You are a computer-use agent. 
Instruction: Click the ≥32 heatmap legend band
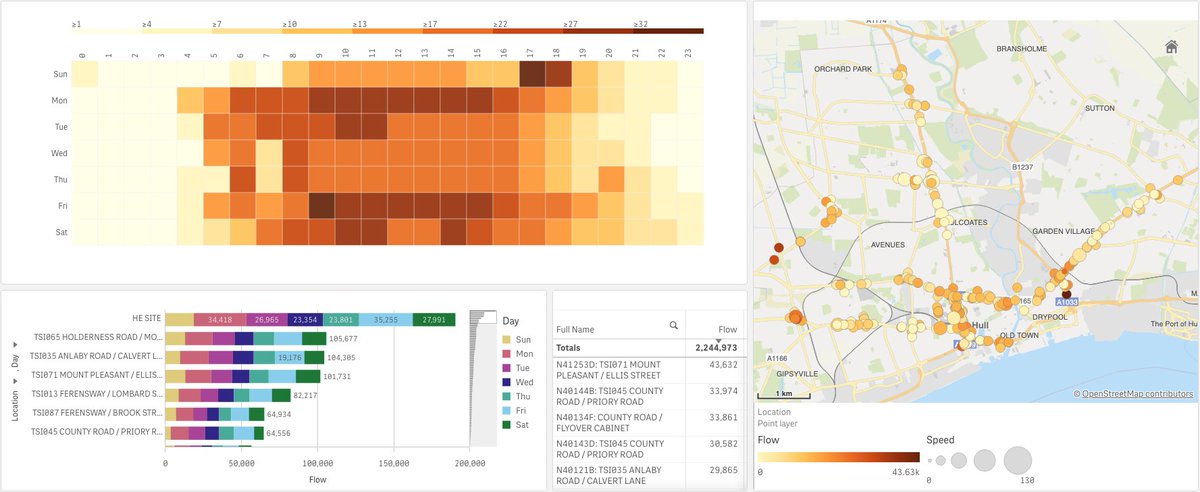(x=668, y=31)
